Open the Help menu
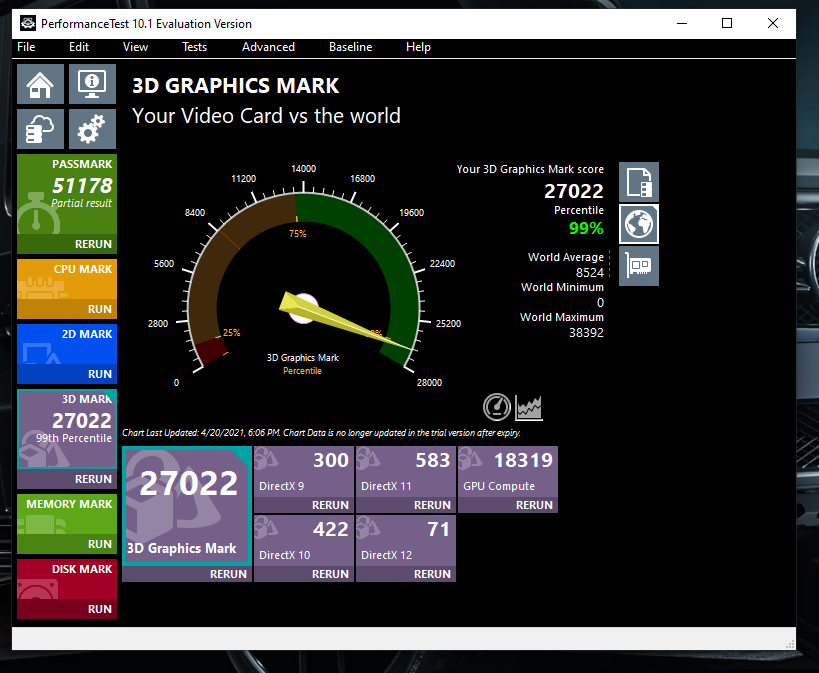The height and width of the screenshot is (673, 819). (418, 47)
